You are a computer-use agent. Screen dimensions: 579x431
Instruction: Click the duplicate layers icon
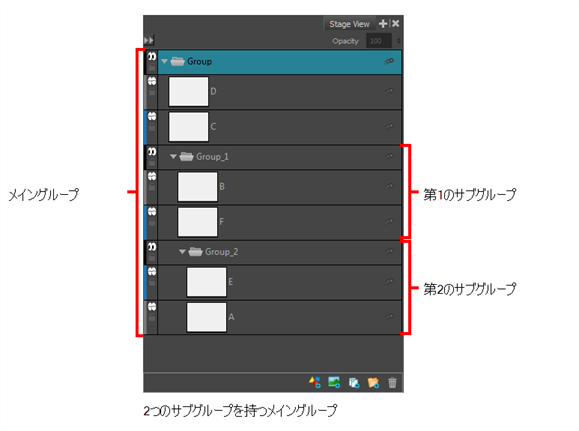(x=354, y=383)
